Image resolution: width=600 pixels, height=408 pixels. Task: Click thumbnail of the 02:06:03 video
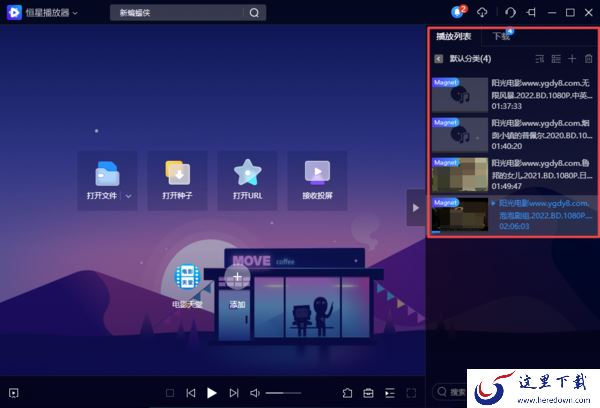tap(460, 215)
